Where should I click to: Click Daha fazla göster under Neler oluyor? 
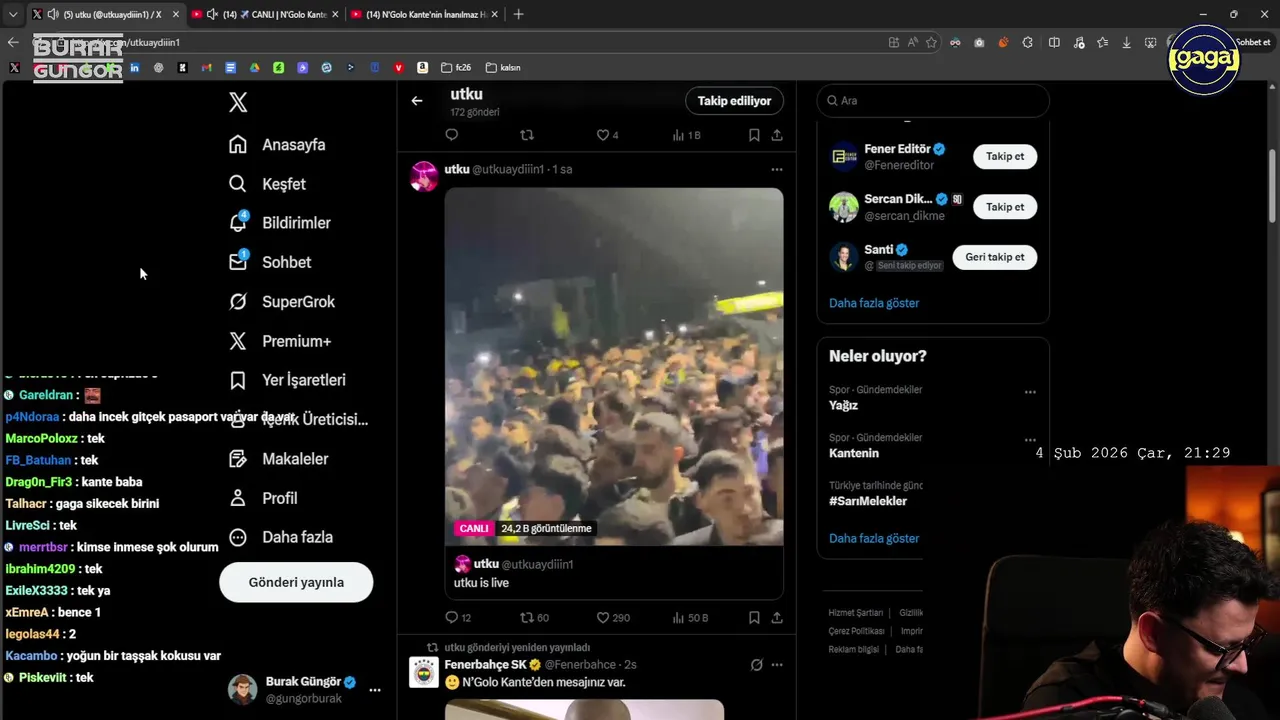click(874, 538)
